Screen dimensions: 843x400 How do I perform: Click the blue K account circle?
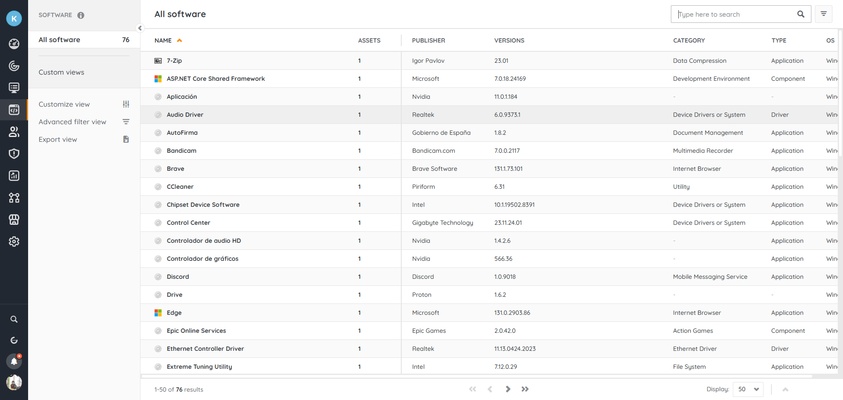(x=14, y=18)
